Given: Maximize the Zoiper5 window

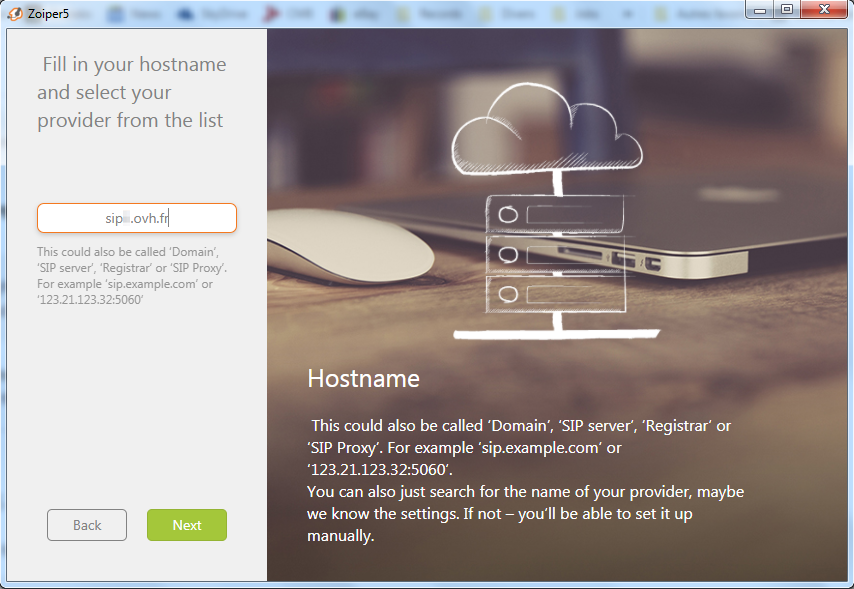Looking at the screenshot, I should [789, 10].
